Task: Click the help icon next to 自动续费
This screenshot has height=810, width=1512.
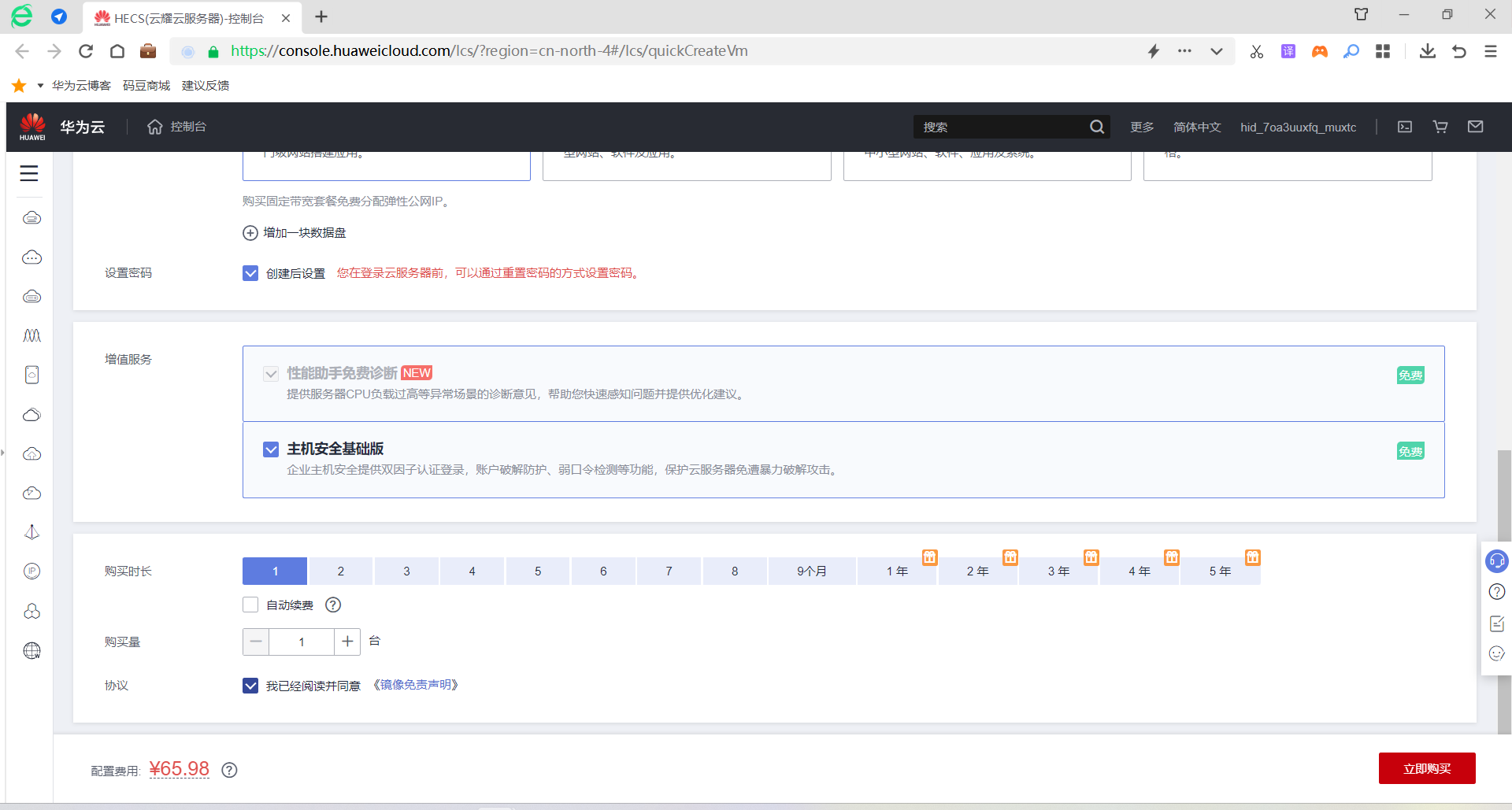Action: pyautogui.click(x=333, y=605)
